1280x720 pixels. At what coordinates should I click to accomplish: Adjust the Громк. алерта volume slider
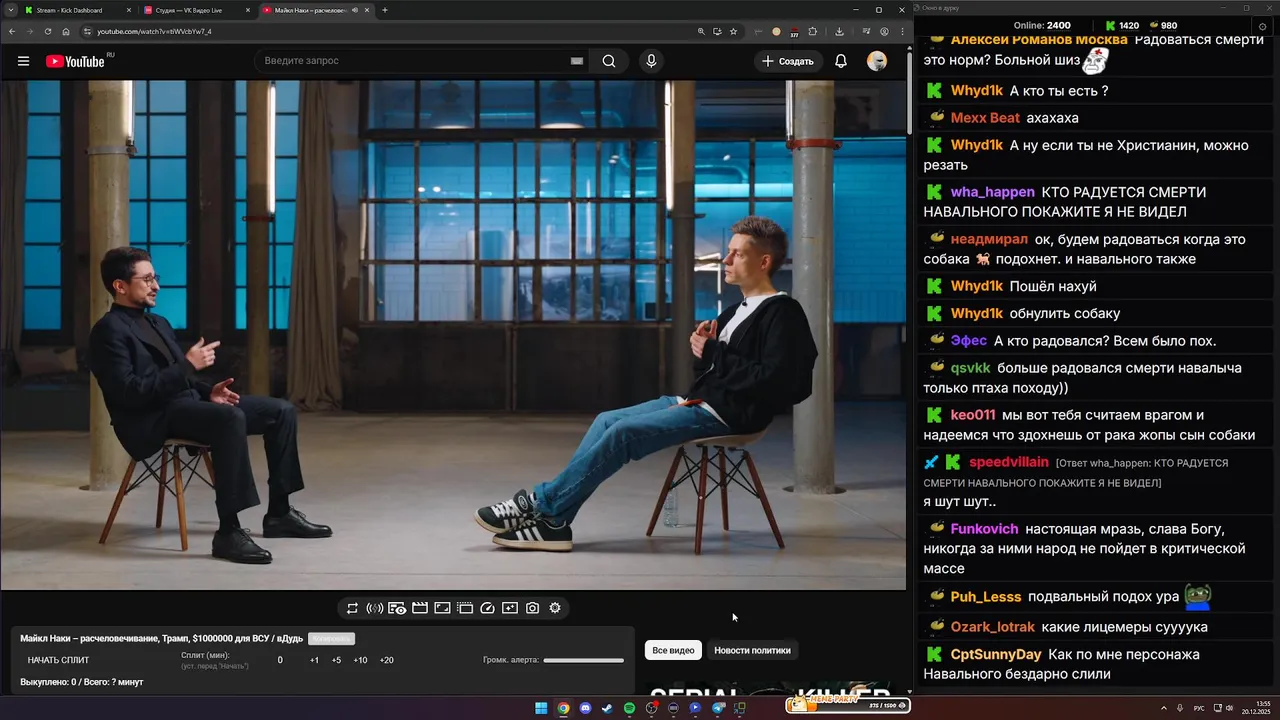point(584,660)
